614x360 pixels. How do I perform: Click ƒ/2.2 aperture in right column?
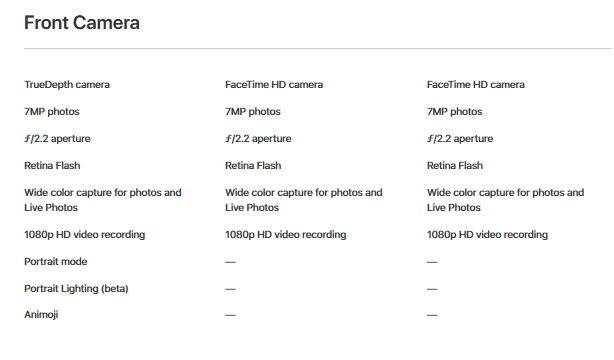click(x=460, y=139)
